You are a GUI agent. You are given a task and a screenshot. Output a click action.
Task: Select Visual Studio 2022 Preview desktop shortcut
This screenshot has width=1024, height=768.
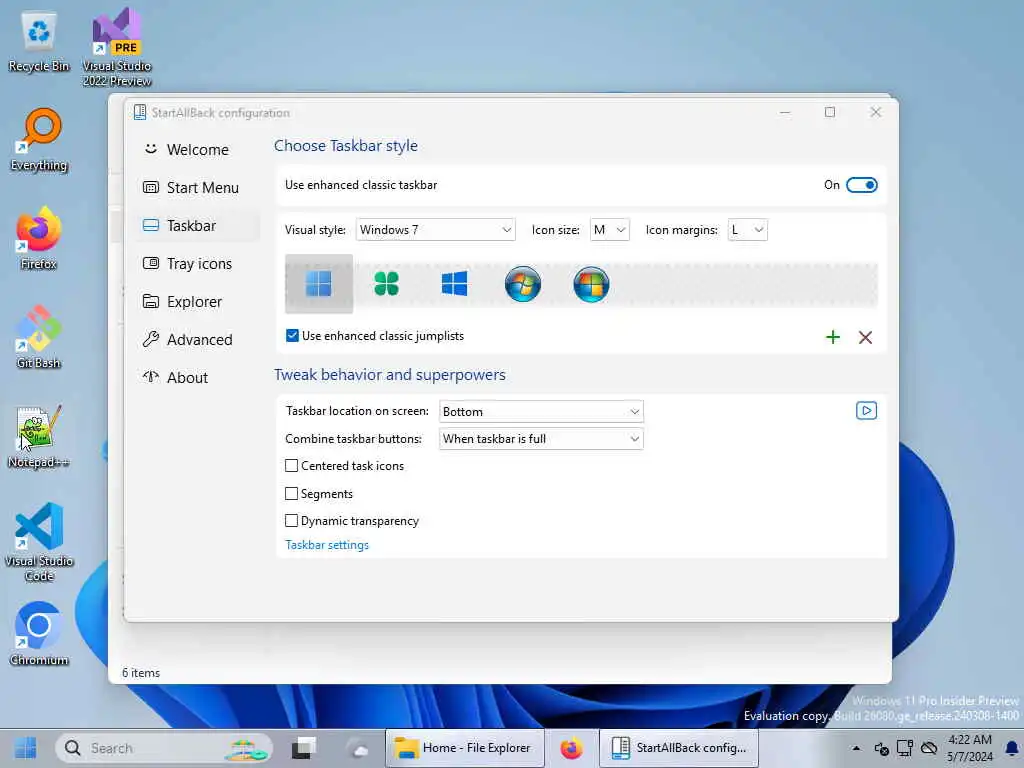[x=117, y=47]
